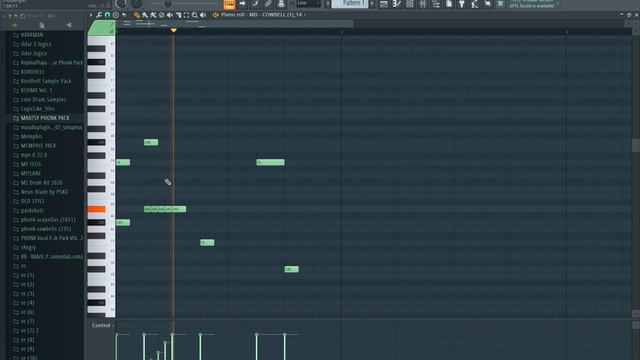Image resolution: width=640 pixels, height=360 pixels.
Task: Move the top horizontal slider handle
Action: coord(168,4)
